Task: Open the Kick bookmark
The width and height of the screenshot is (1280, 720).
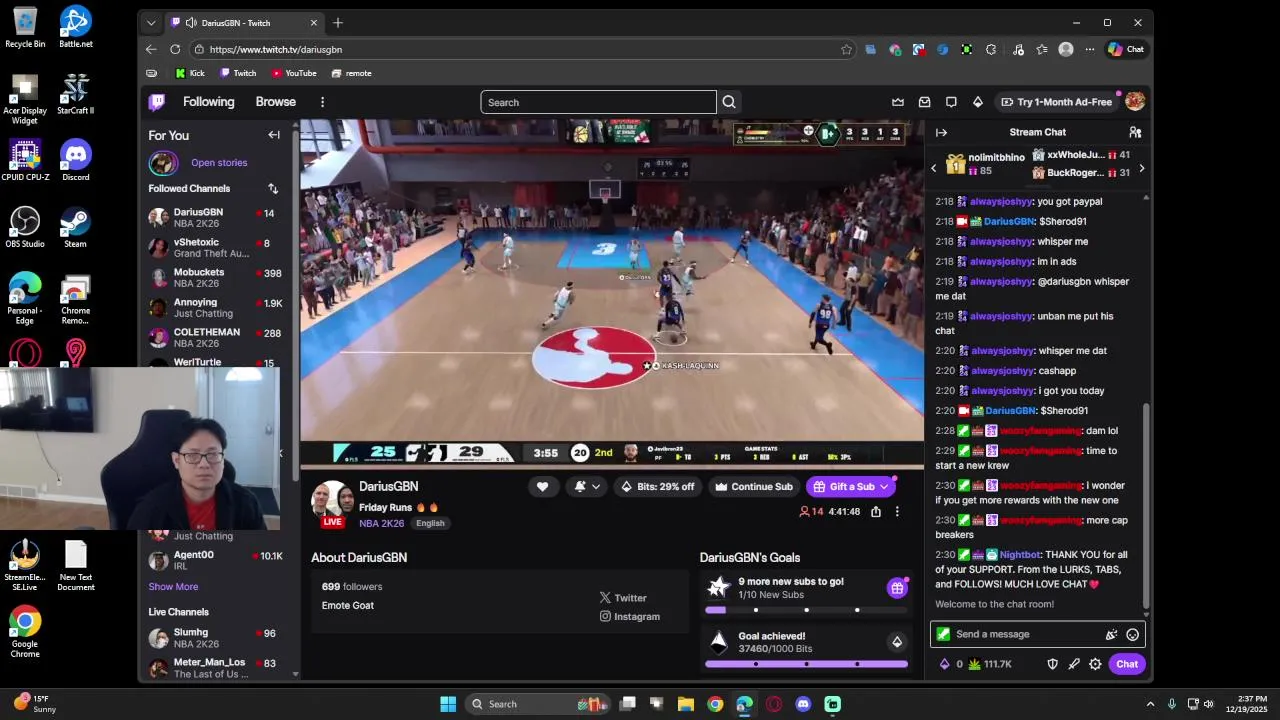Action: (190, 73)
